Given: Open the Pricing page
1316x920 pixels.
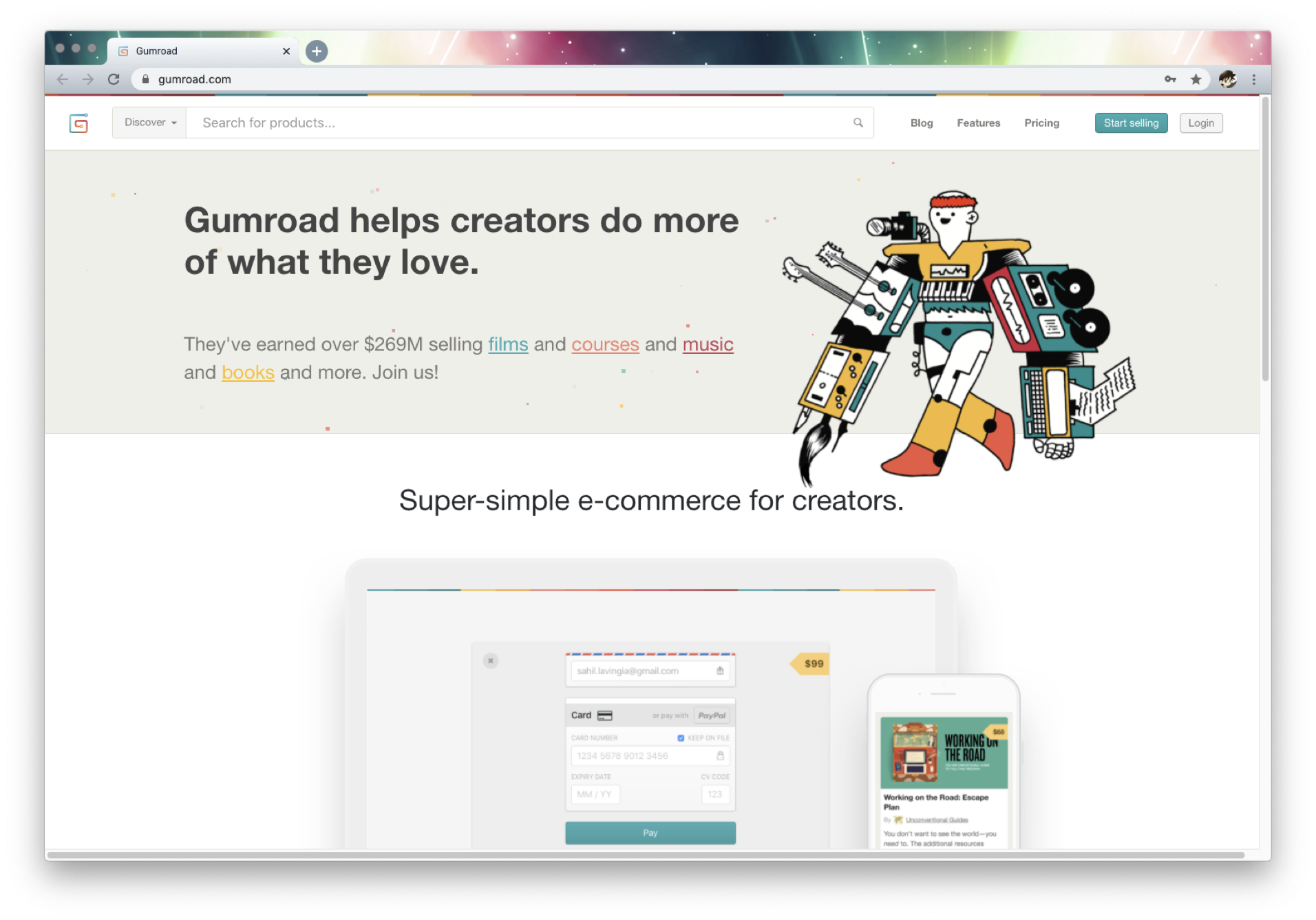Looking at the screenshot, I should pos(1041,123).
